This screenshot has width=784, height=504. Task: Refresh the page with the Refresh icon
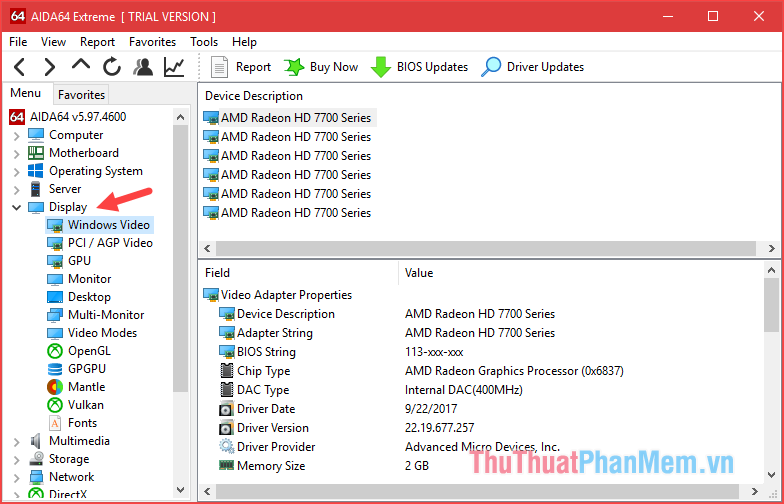coord(112,67)
